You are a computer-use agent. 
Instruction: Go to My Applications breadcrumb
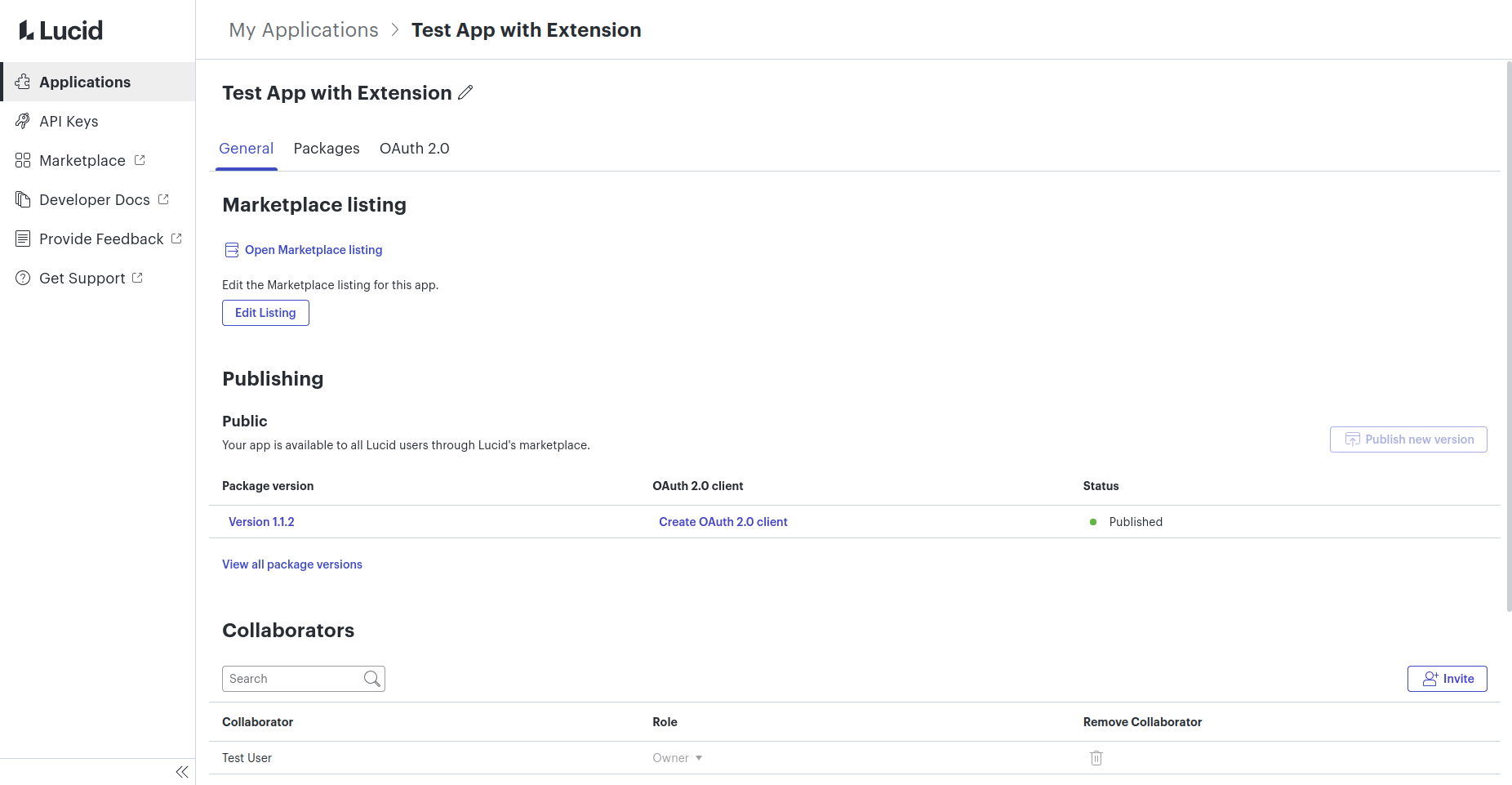tap(304, 30)
